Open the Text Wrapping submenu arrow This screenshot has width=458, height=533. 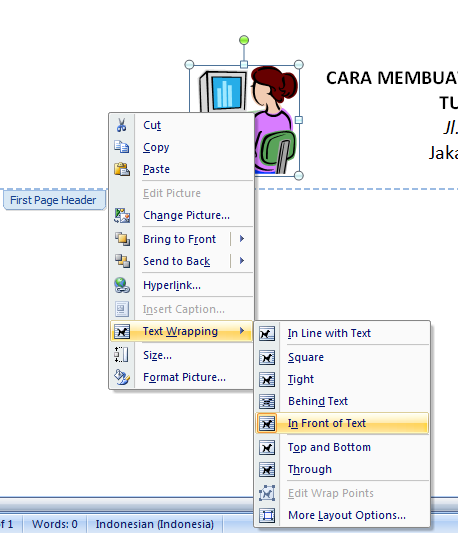[x=242, y=331]
